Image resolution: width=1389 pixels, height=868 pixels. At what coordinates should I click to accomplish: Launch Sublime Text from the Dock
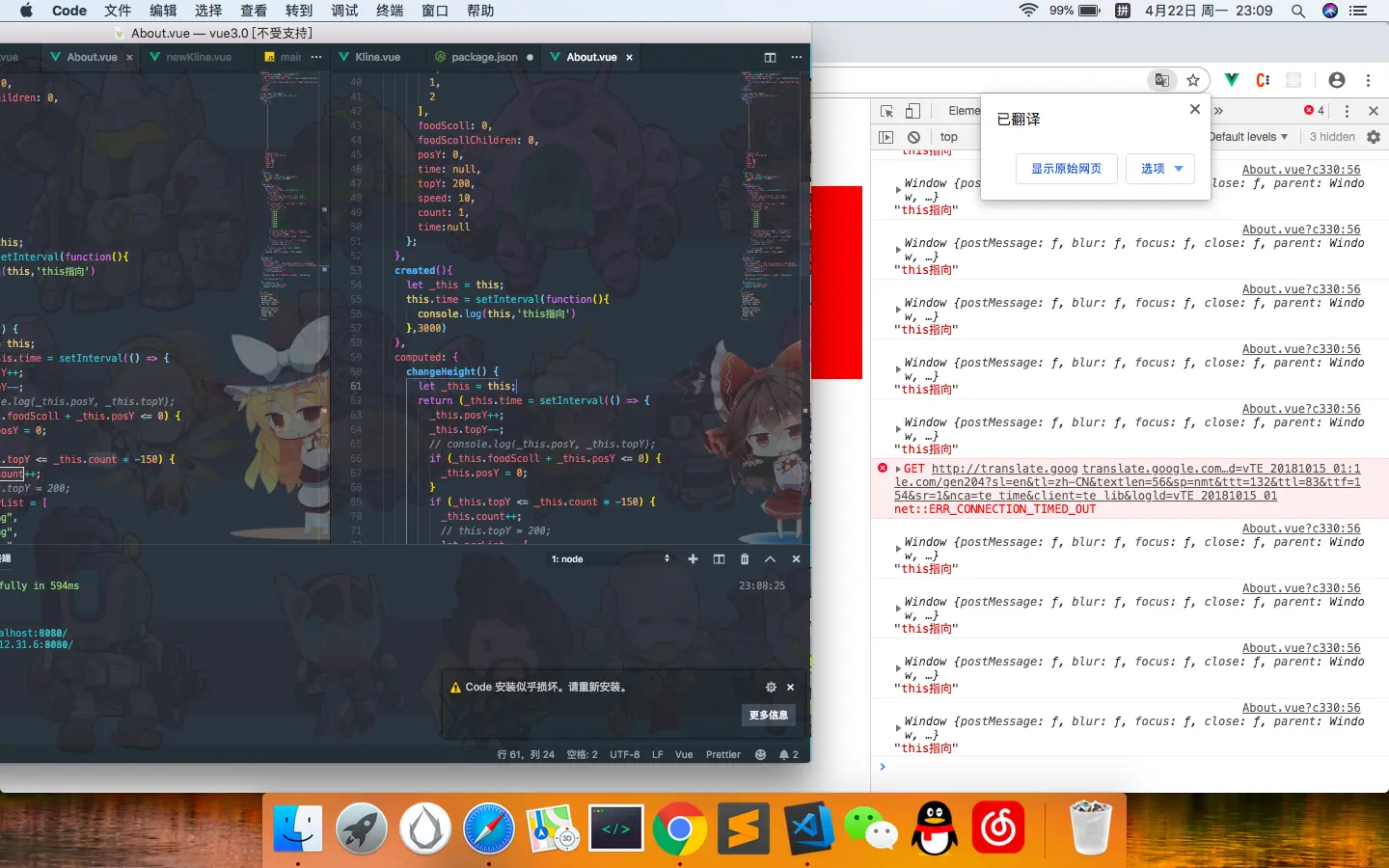click(744, 828)
